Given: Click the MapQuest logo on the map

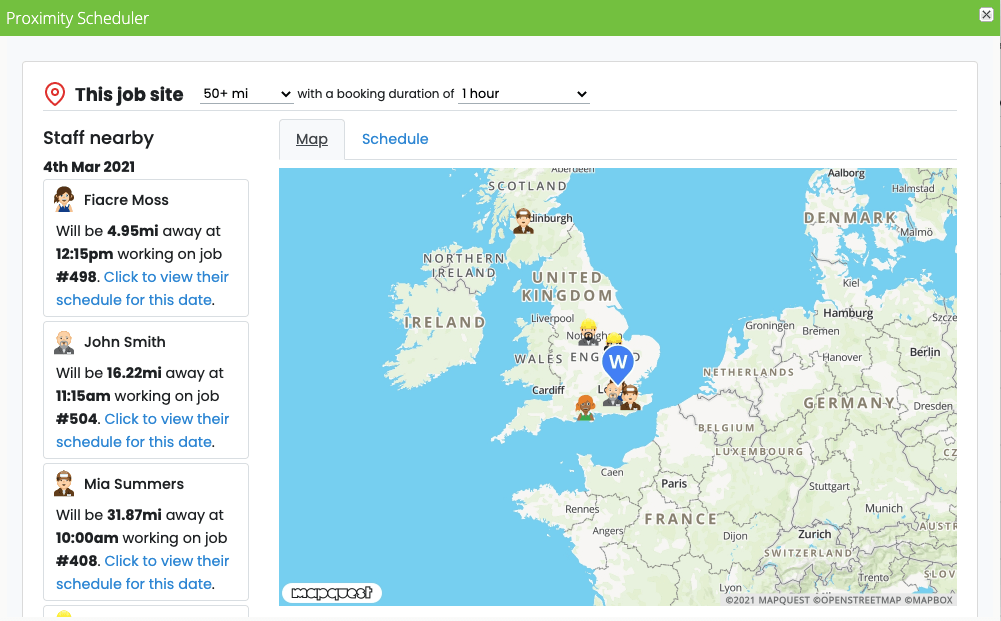Looking at the screenshot, I should coord(331,593).
